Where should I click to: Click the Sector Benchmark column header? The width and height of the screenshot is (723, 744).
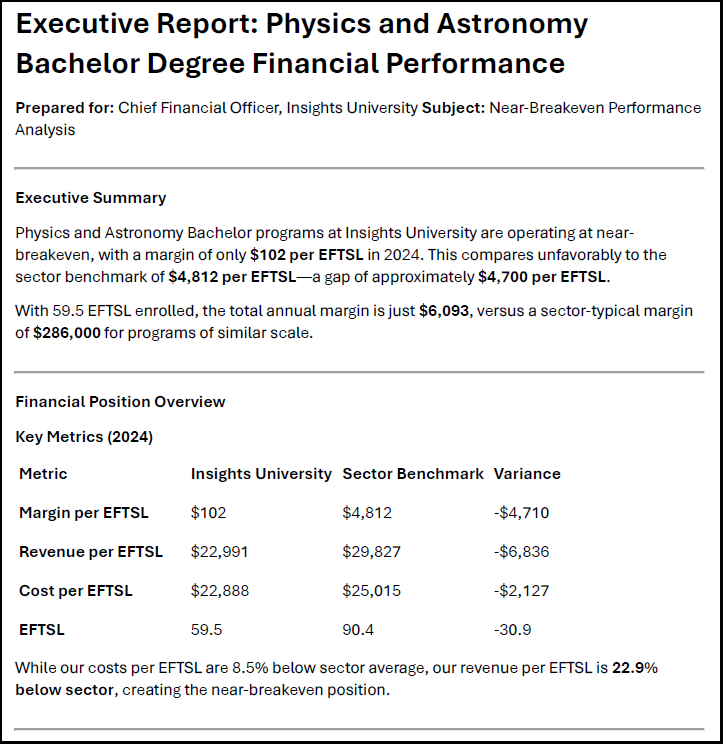413,474
